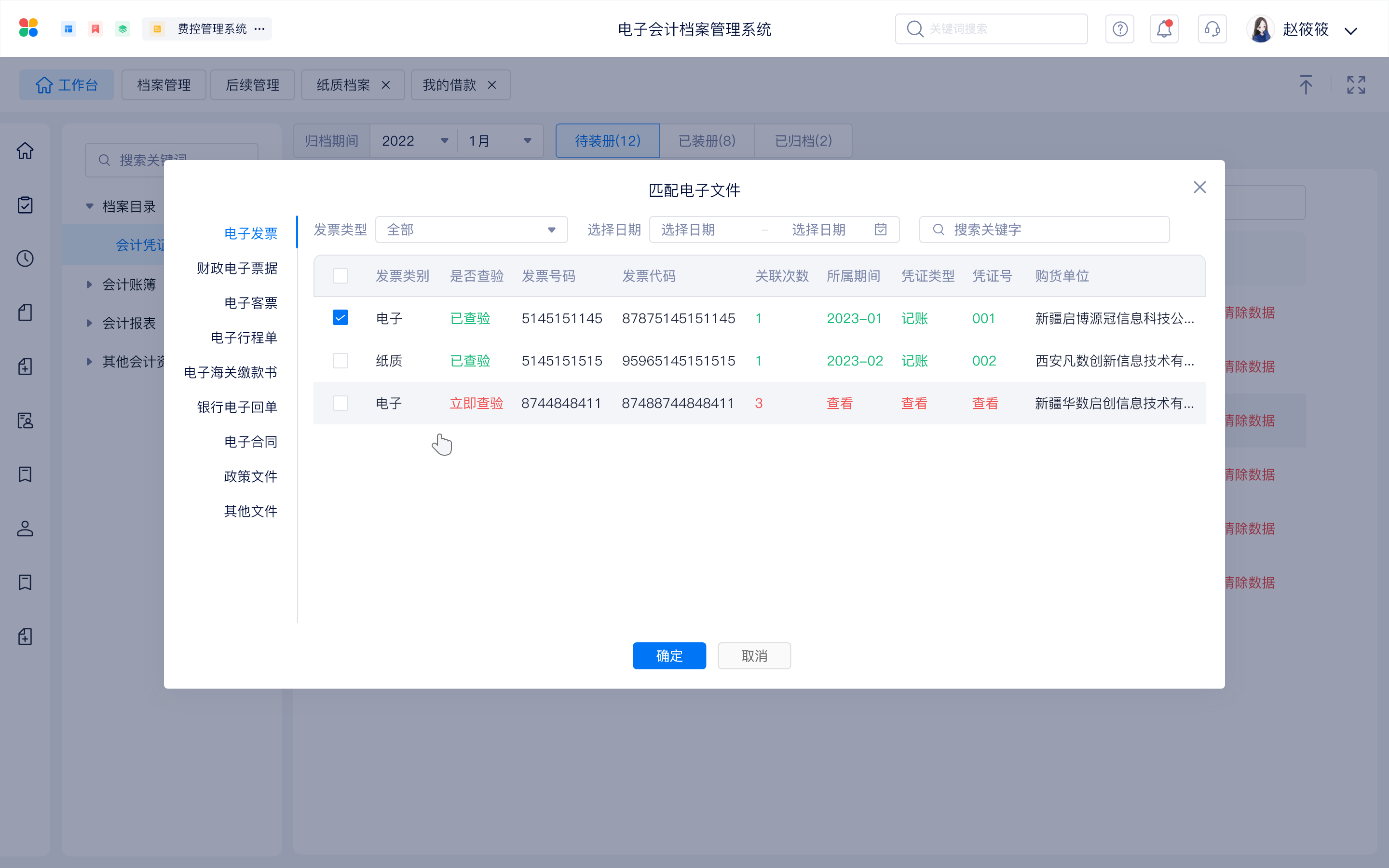Click the 立即查验 link
Image resolution: width=1389 pixels, height=868 pixels.
point(477,403)
